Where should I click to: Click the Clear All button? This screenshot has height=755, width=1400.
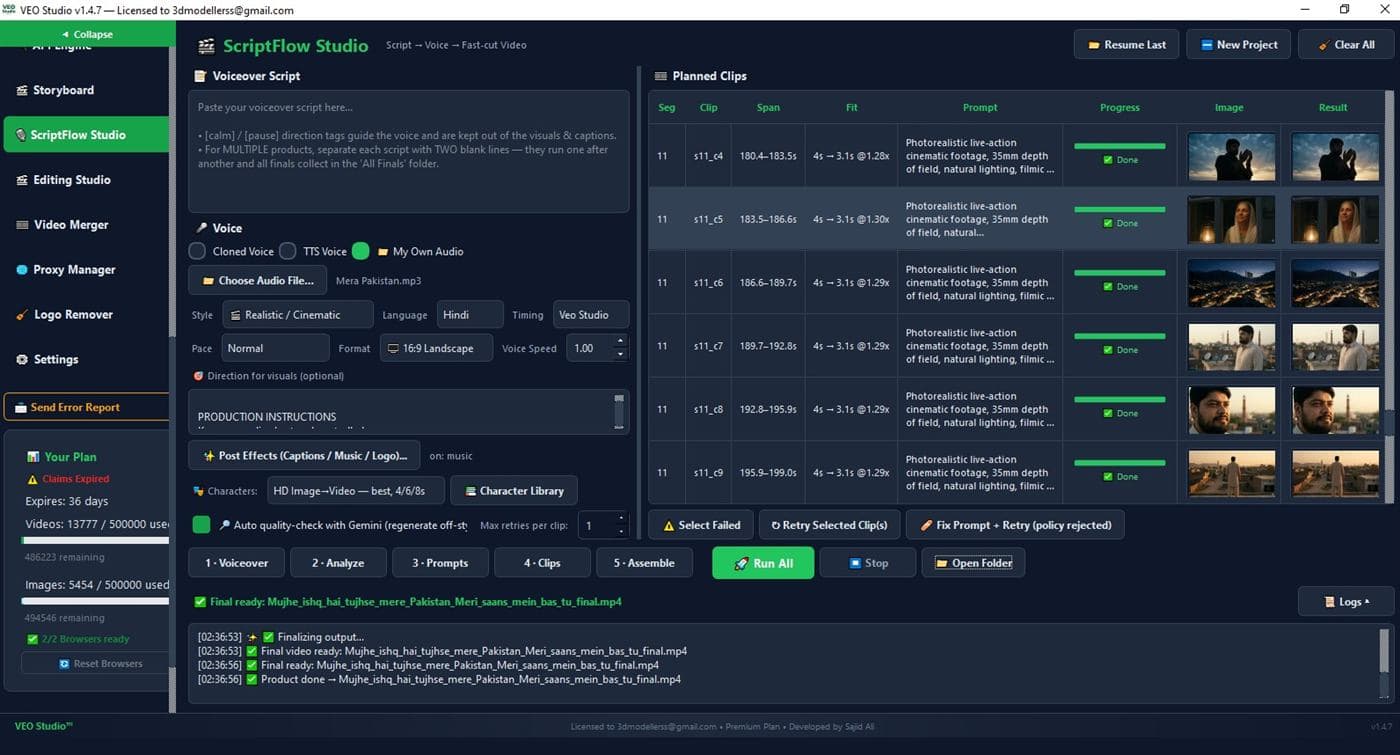(1345, 45)
